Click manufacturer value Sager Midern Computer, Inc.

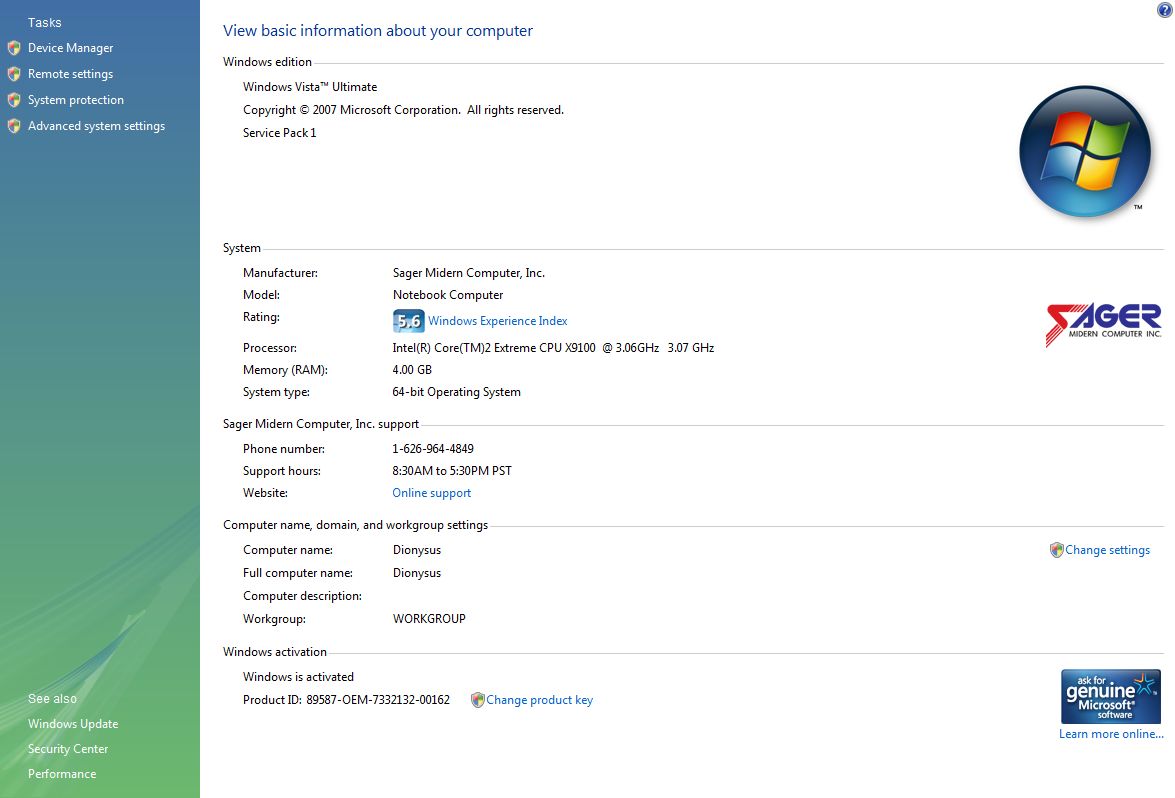[x=468, y=273]
